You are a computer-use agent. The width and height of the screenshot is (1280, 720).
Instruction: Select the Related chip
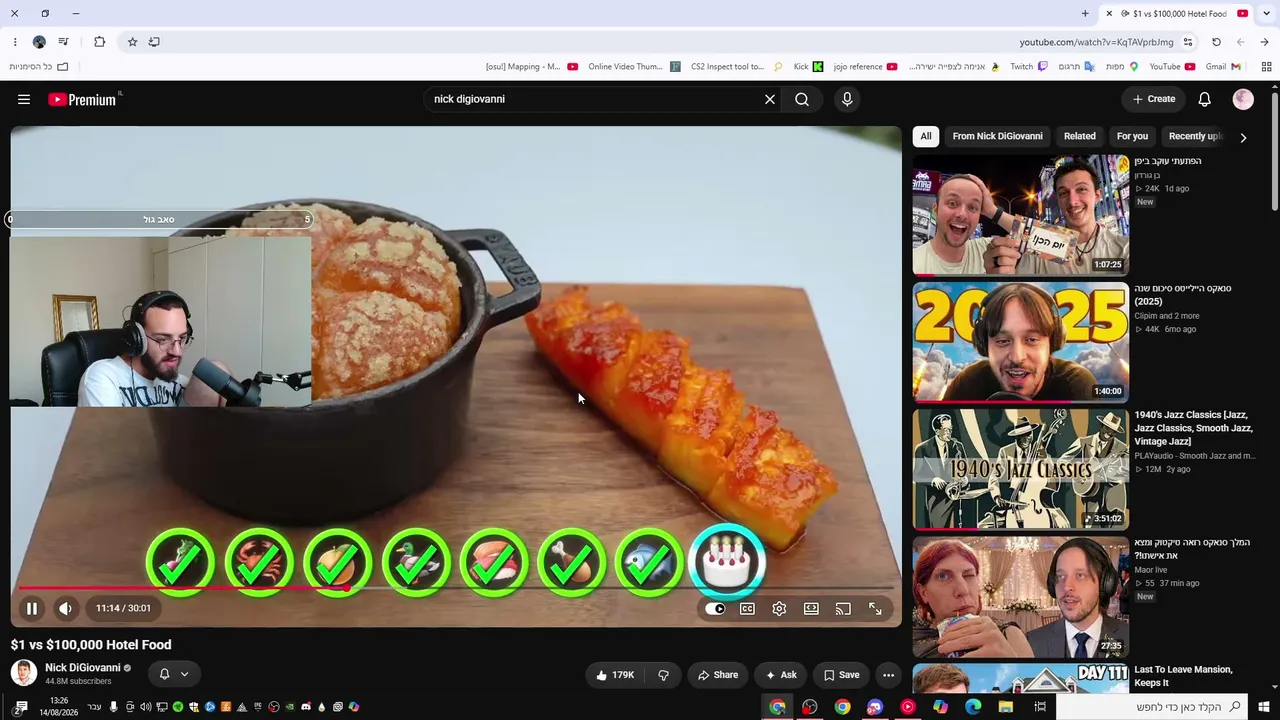point(1079,136)
